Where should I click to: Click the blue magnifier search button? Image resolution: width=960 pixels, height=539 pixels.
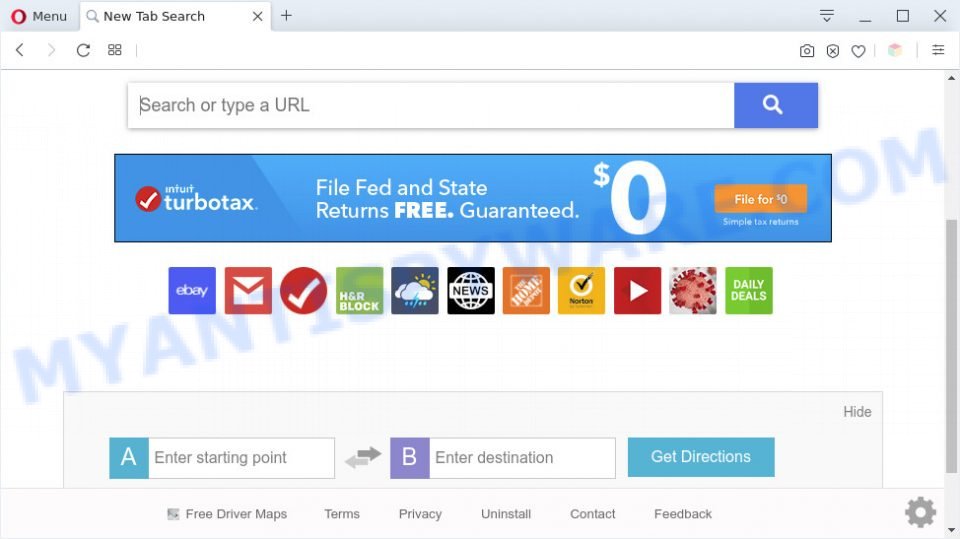776,105
